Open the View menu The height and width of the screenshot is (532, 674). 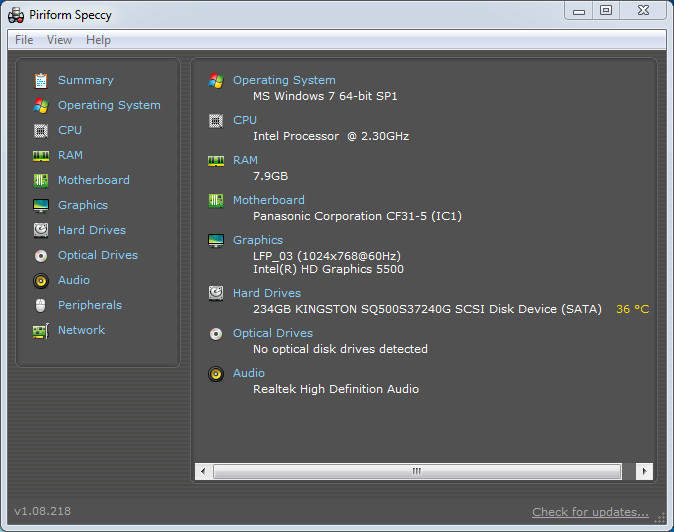point(59,40)
